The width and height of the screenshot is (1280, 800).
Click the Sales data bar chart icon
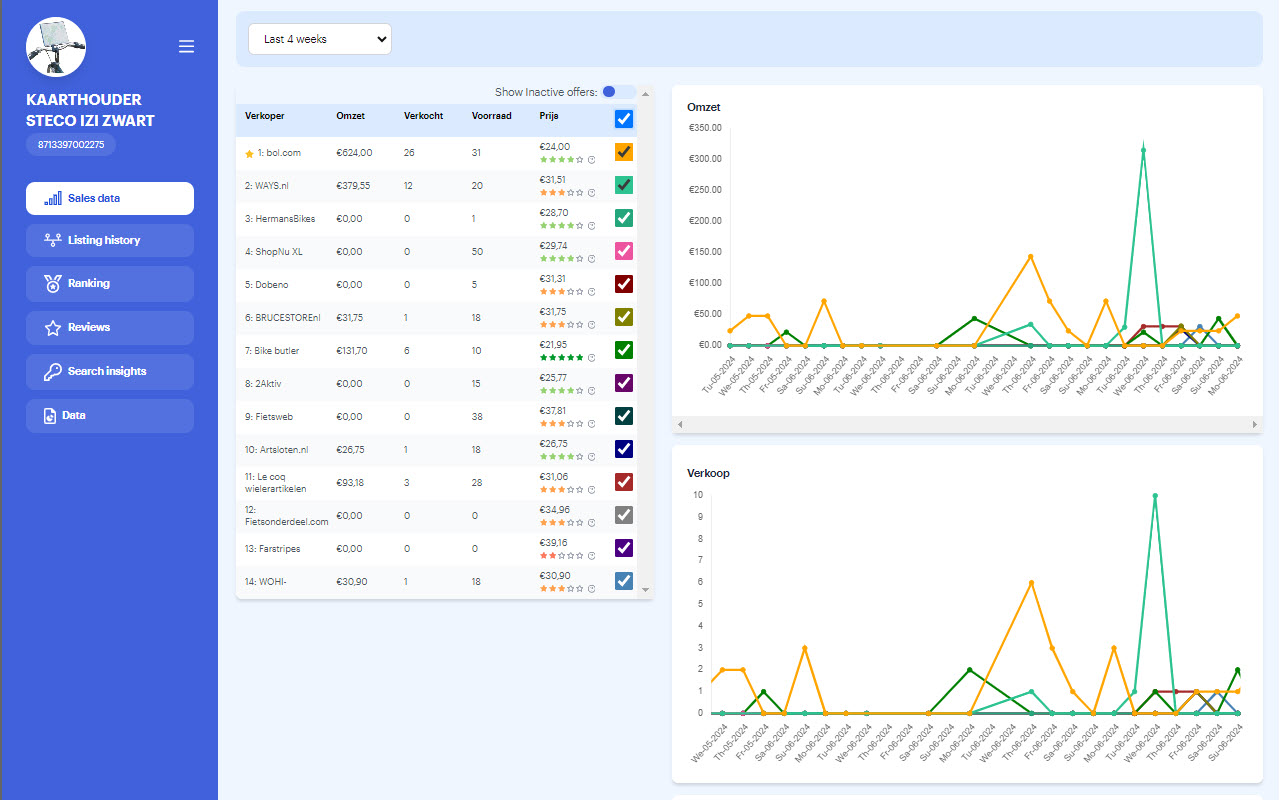[x=53, y=198]
